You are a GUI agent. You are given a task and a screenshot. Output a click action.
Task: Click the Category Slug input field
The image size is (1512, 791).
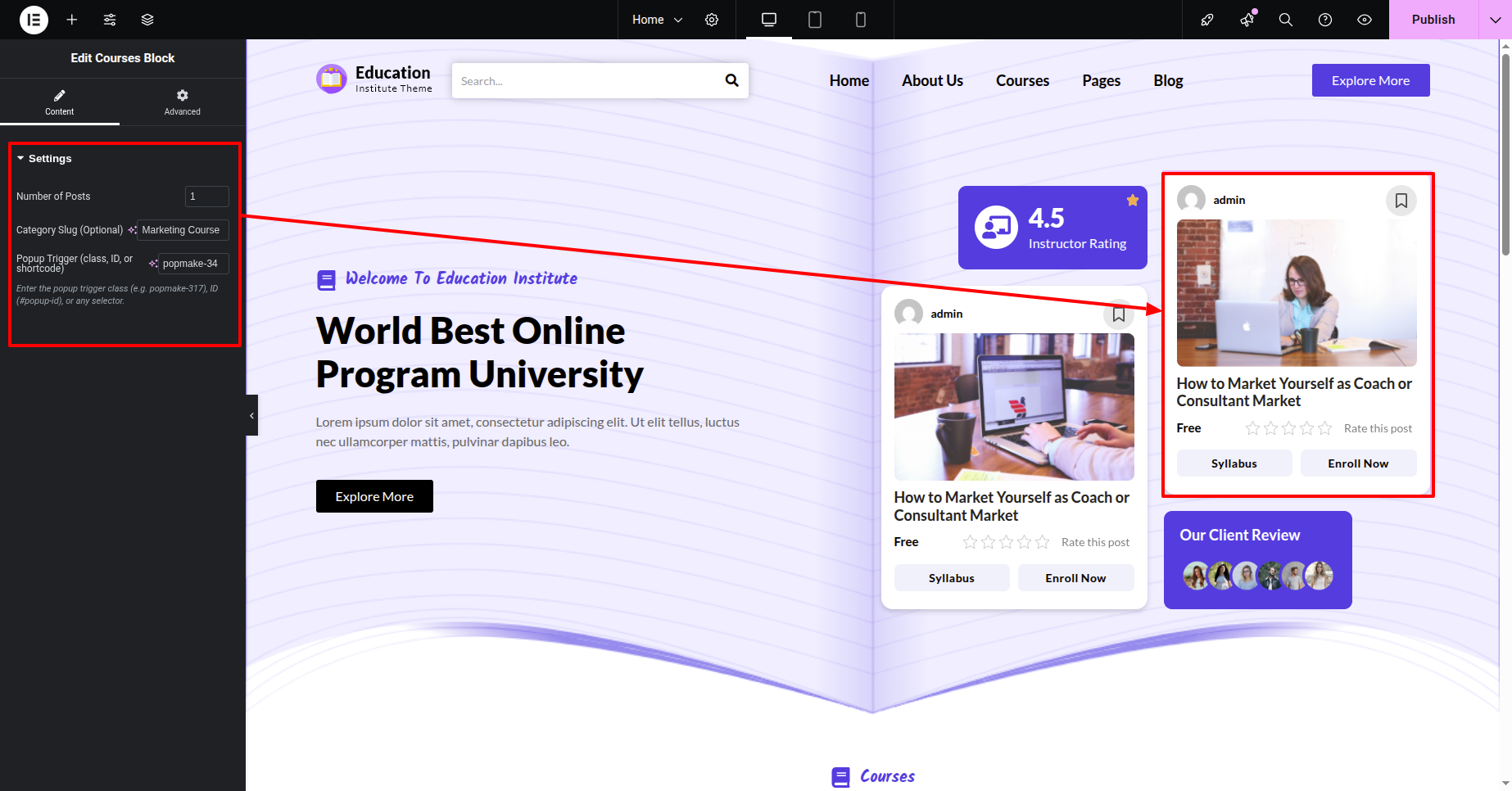click(x=182, y=230)
